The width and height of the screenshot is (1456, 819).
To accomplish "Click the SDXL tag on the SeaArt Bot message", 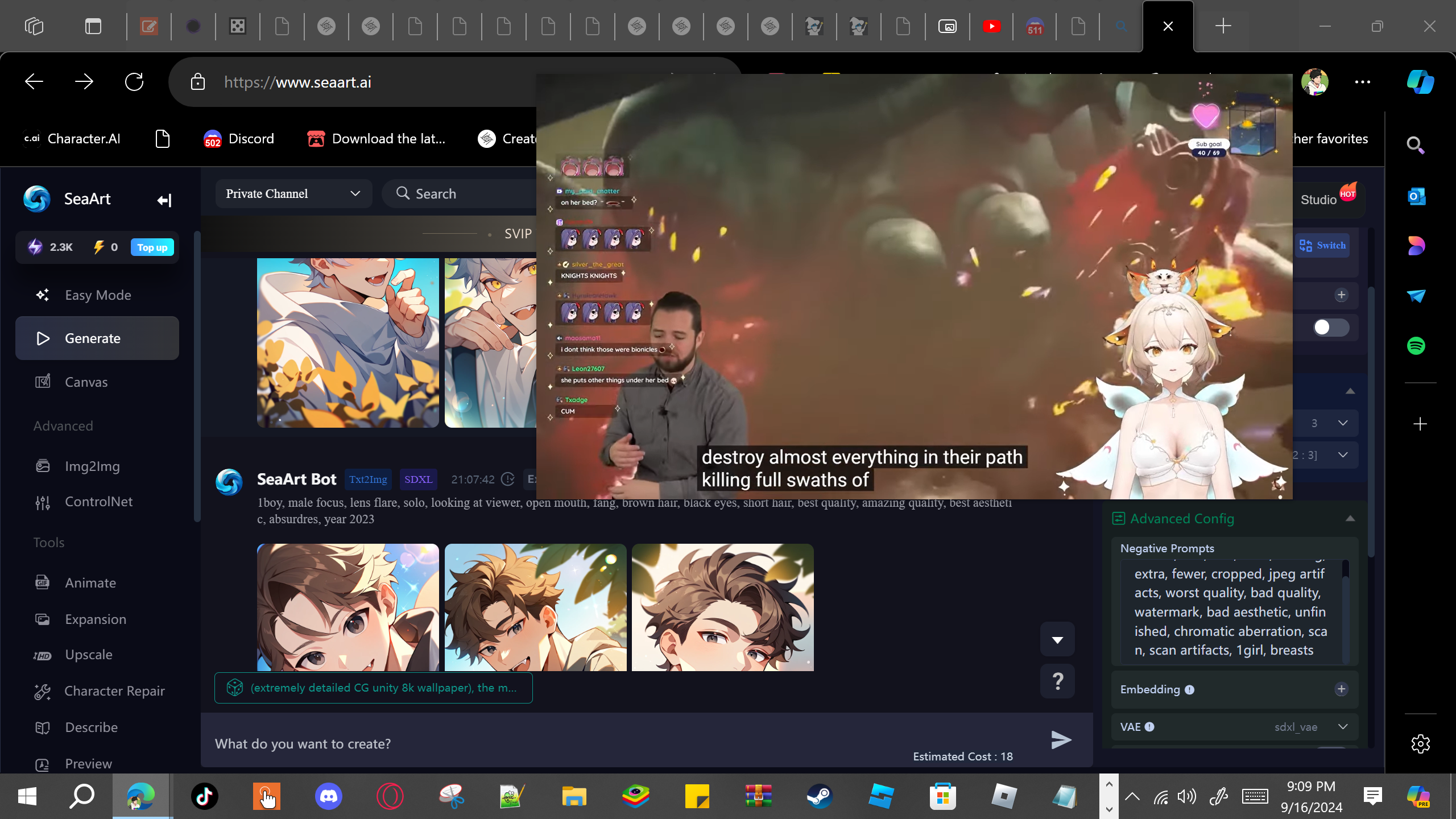I will pos(419,479).
